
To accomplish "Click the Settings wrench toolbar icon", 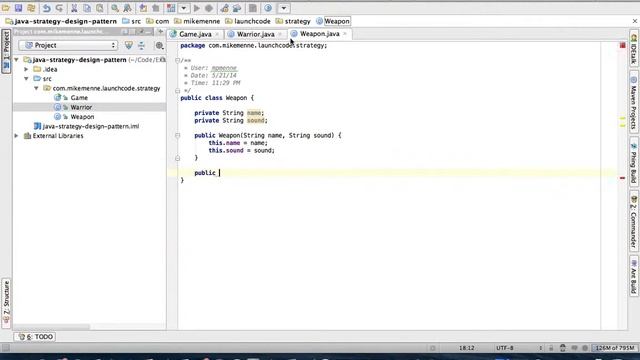I will click(x=224, y=8).
